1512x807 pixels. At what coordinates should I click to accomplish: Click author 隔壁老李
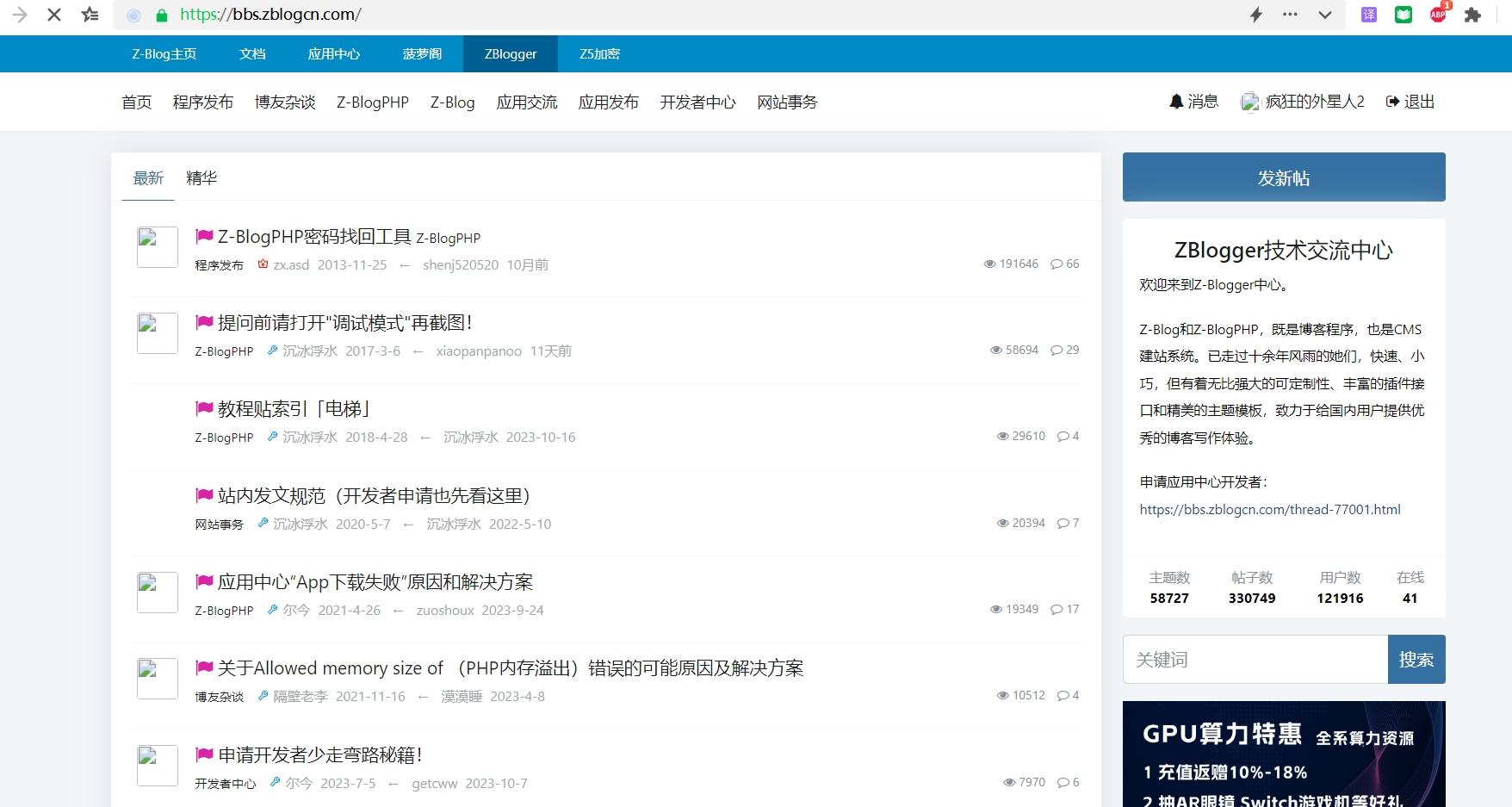pyautogui.click(x=301, y=697)
